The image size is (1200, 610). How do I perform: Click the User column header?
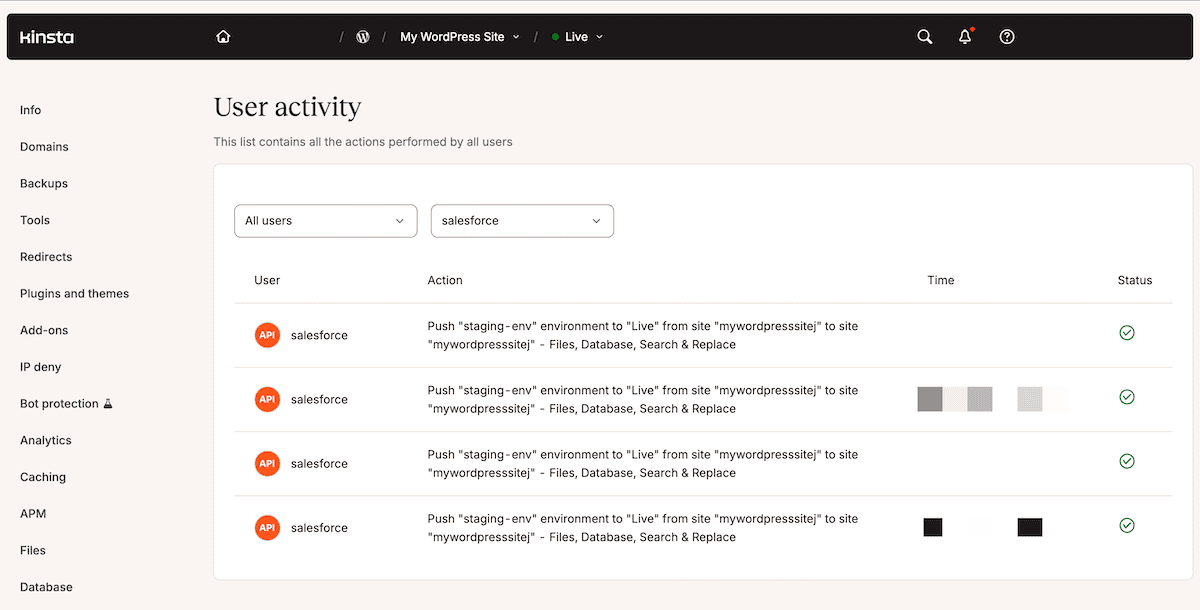point(267,280)
